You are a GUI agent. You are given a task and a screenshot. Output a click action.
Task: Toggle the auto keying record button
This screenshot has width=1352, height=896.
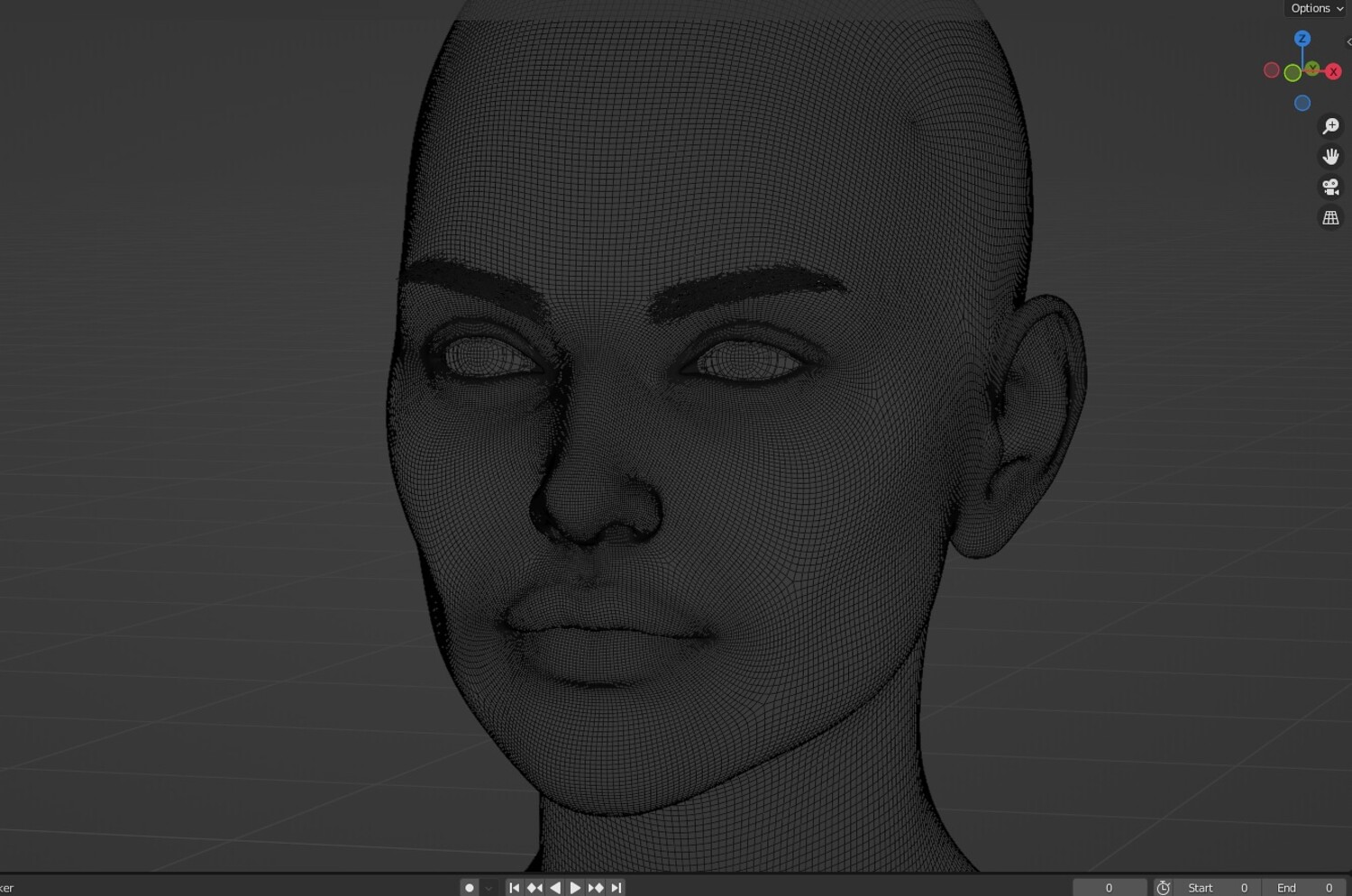point(469,888)
